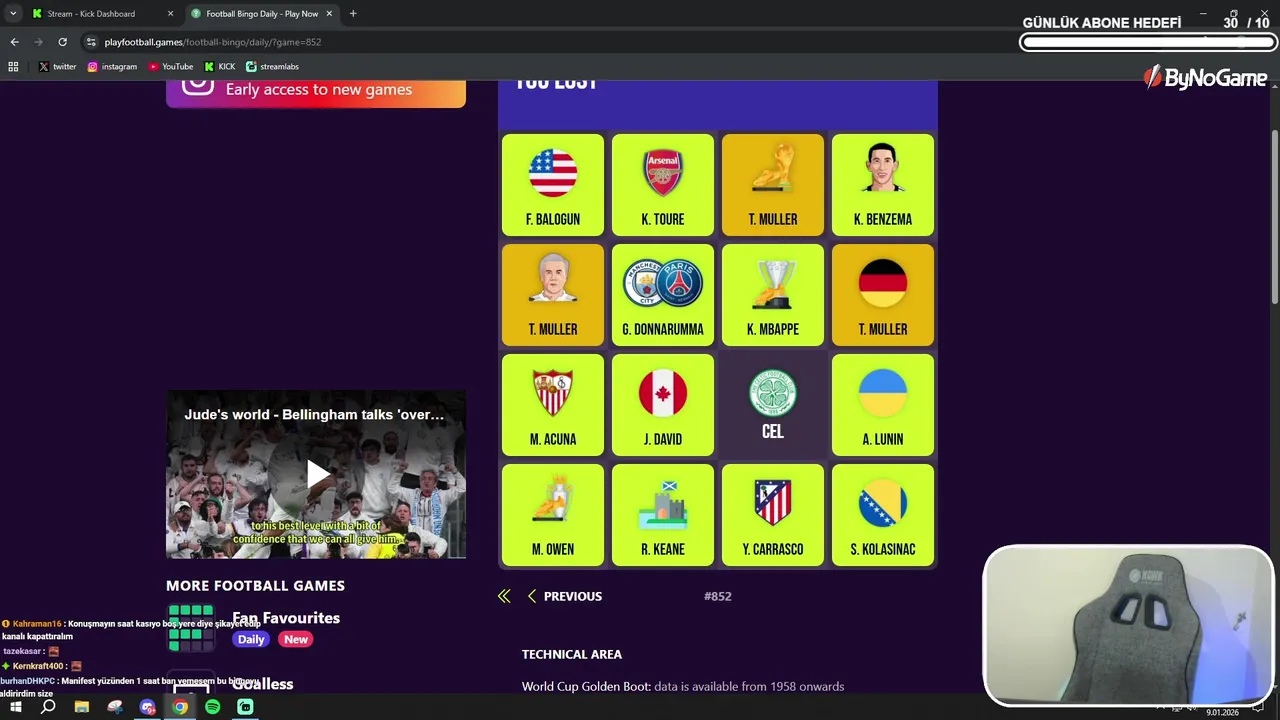Go to the PREVIOUS bingo game
Image resolution: width=1280 pixels, height=720 pixels.
564,596
